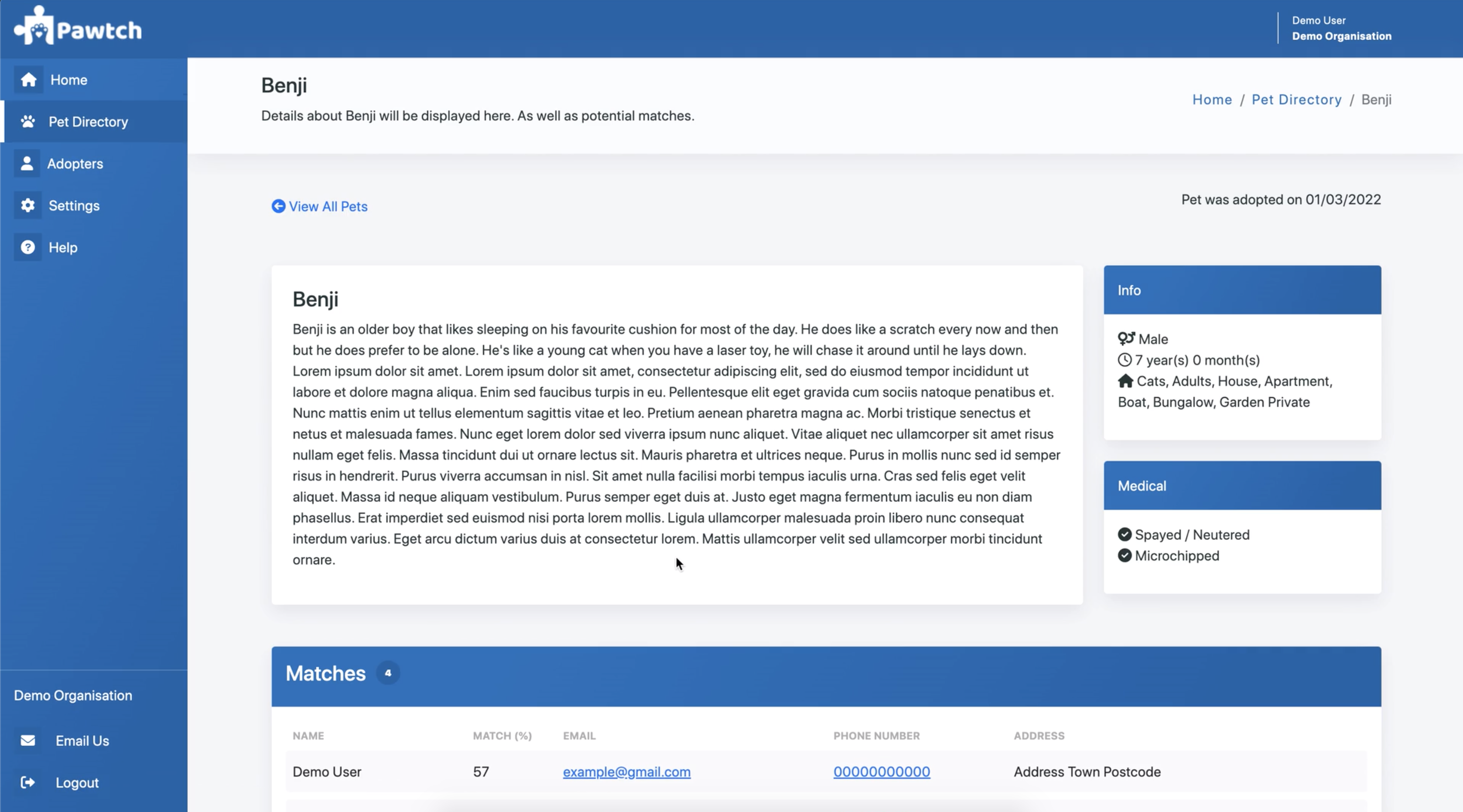Screen dimensions: 1463x812
Task: Open the Settings menu item
Action: pos(75,205)
